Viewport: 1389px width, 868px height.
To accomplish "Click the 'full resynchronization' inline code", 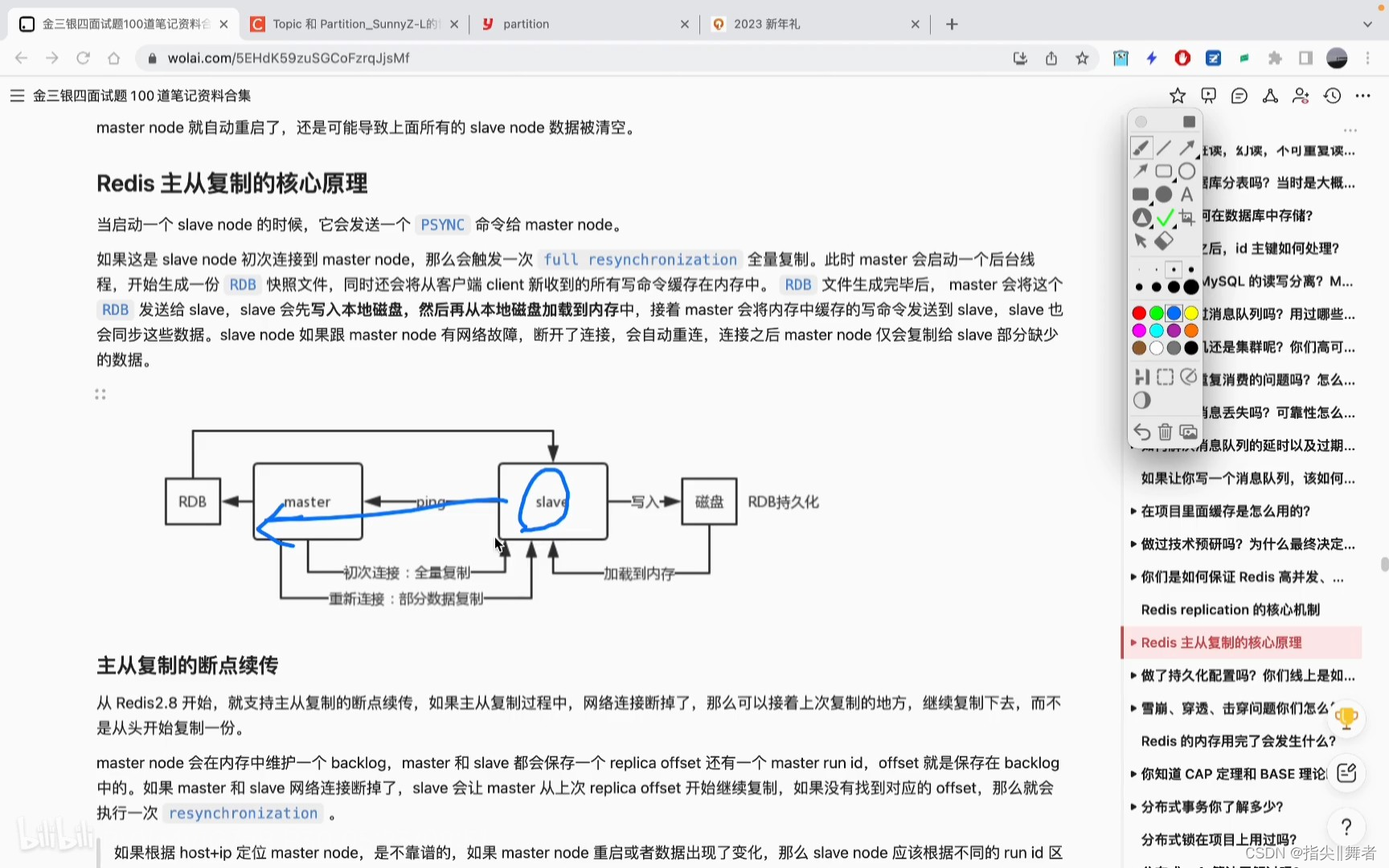I will [640, 260].
